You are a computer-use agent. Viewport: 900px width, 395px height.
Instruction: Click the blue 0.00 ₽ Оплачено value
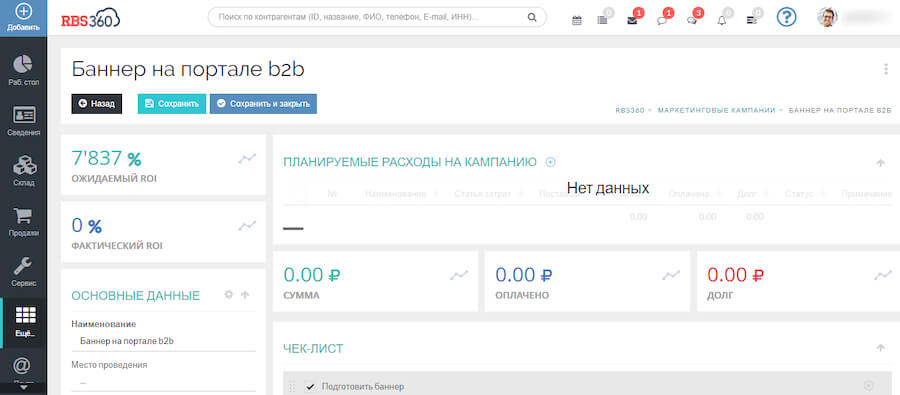pos(523,275)
